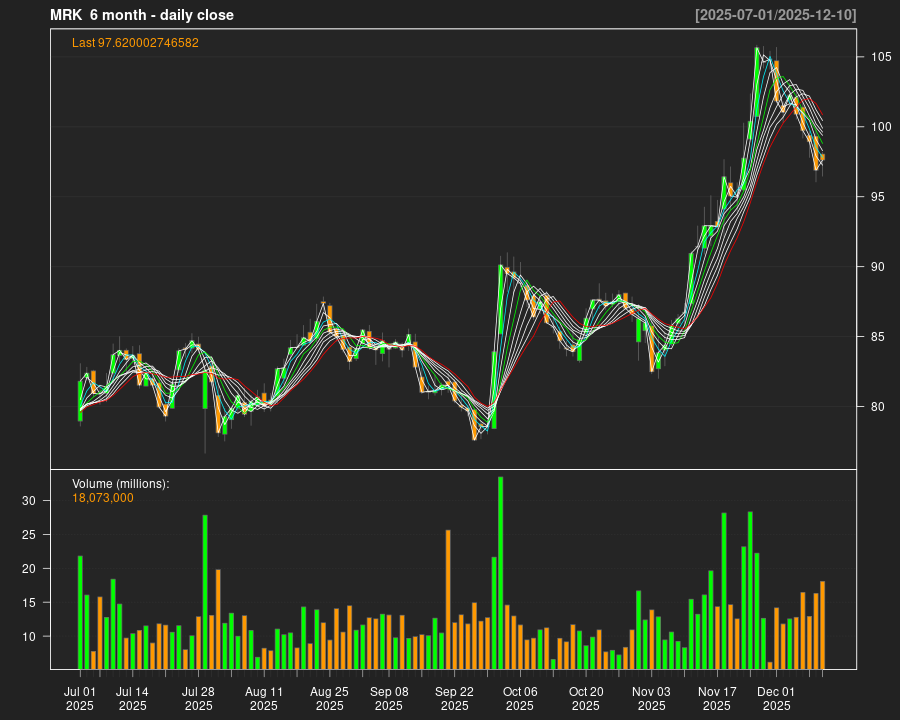Select the Jul 01 2025 date marker

80,698
